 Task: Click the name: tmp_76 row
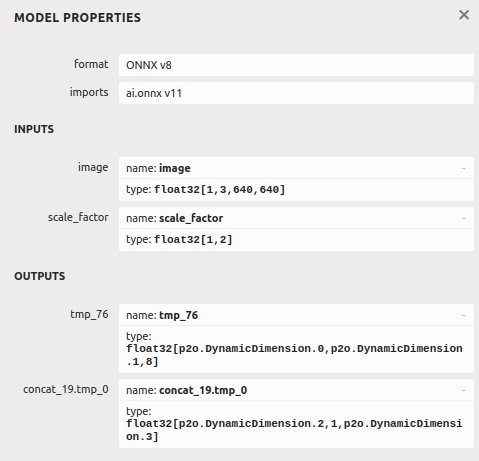[296, 315]
